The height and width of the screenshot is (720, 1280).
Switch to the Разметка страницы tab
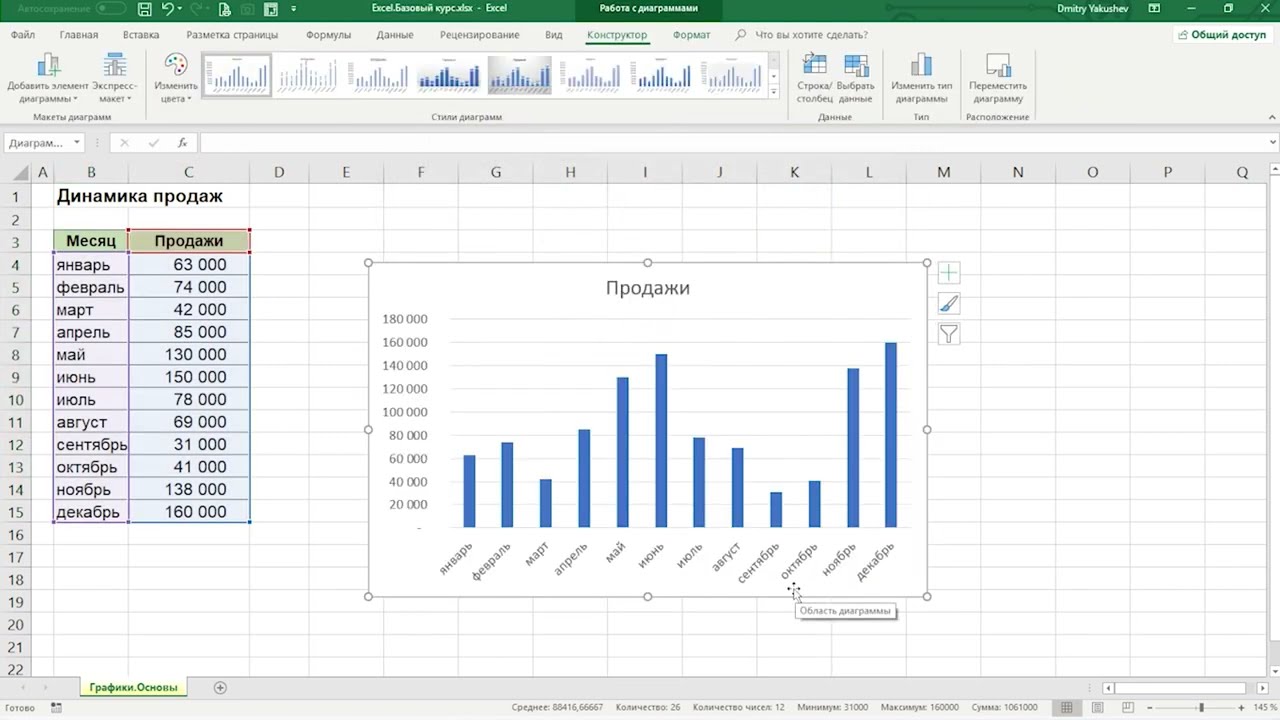pyautogui.click(x=232, y=34)
